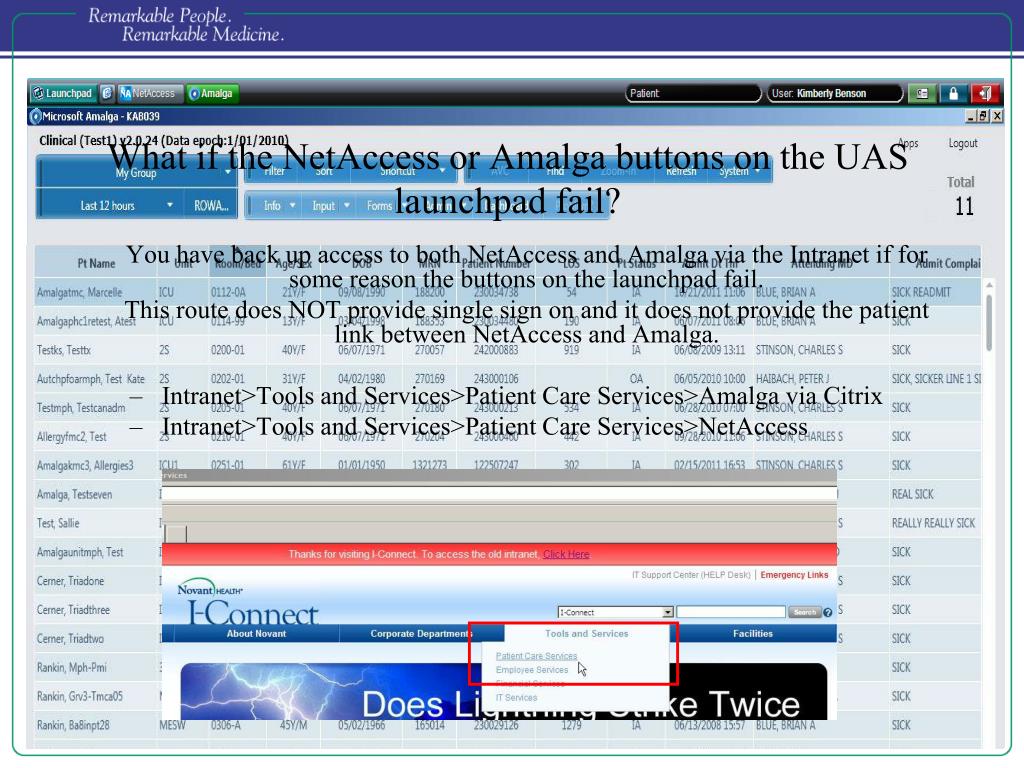Viewport: 1024px width, 768px height.
Task: Select the Testks, Testtx patient row
Action: pyautogui.click(x=508, y=350)
